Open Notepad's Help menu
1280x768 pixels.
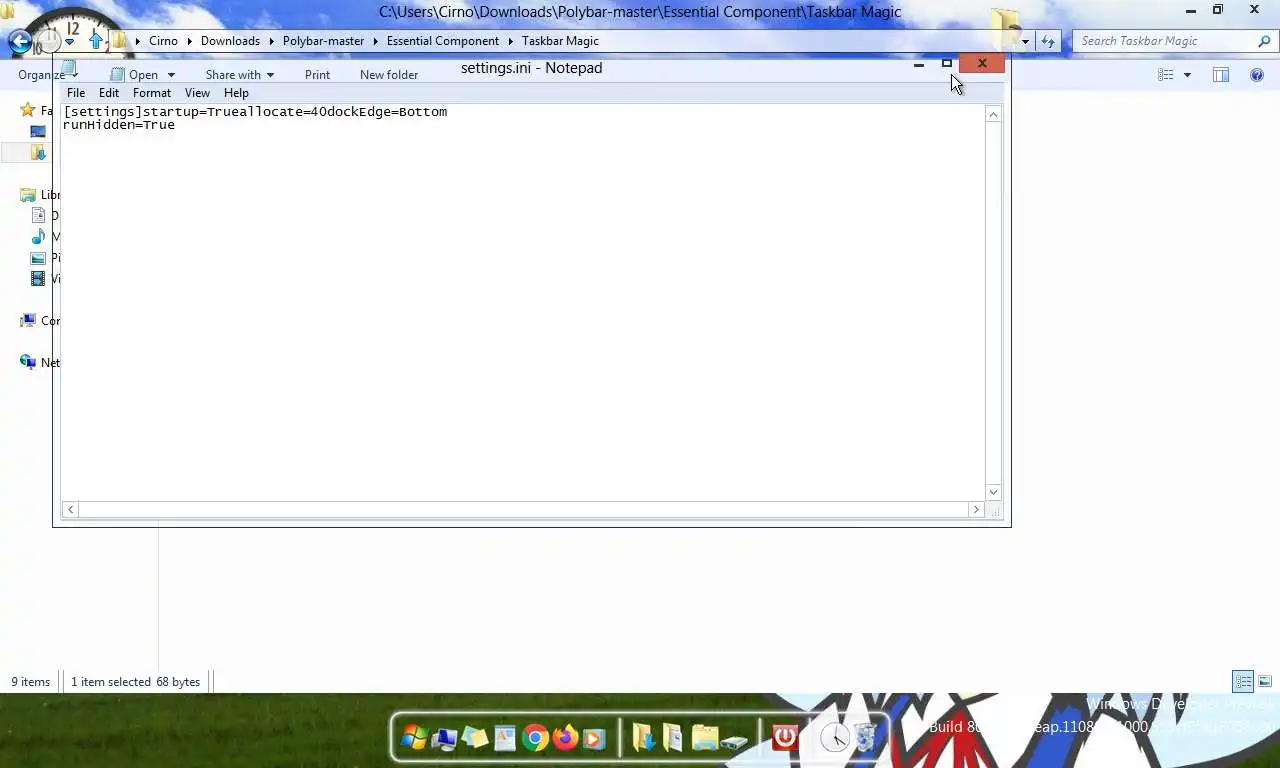(236, 93)
